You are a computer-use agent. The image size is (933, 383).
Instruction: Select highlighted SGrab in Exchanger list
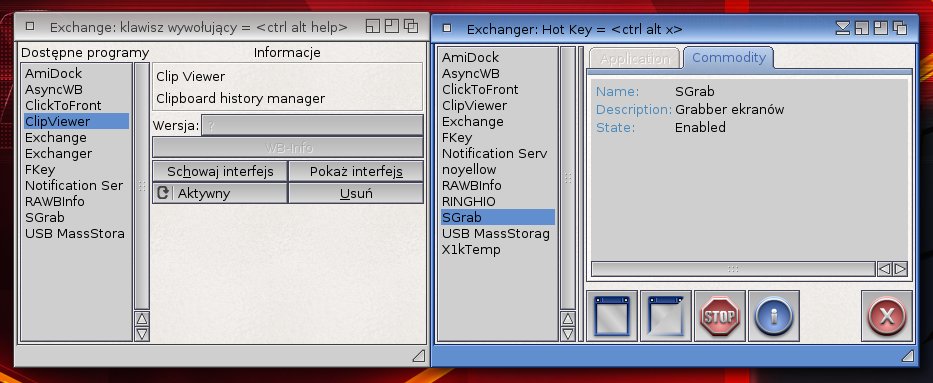(x=498, y=218)
